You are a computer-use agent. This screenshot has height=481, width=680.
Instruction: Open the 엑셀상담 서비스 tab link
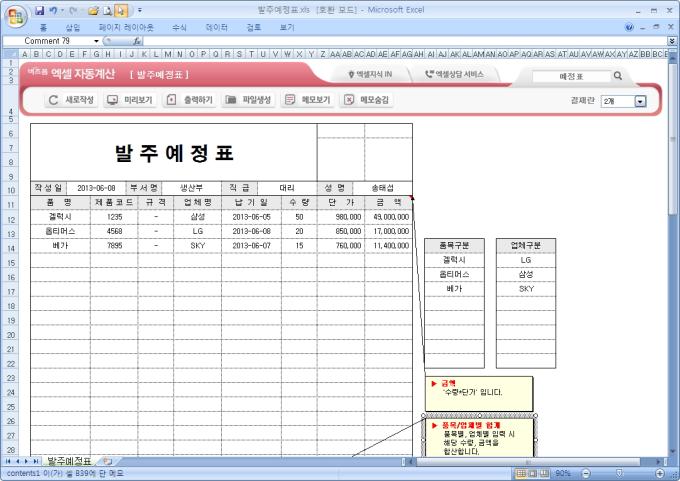coord(454,75)
